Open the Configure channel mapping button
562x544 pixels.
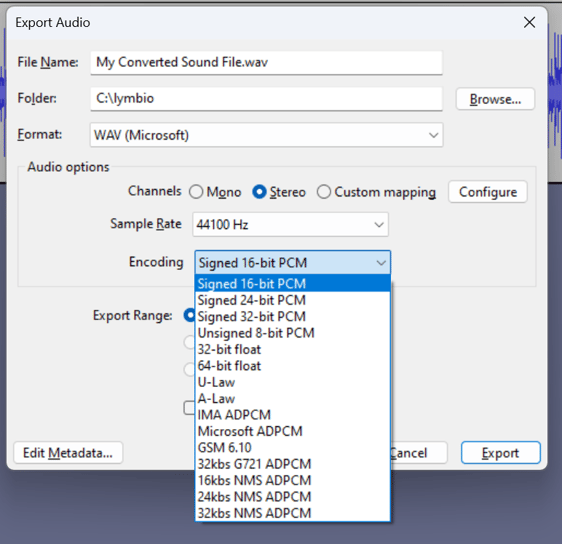pyautogui.click(x=488, y=192)
